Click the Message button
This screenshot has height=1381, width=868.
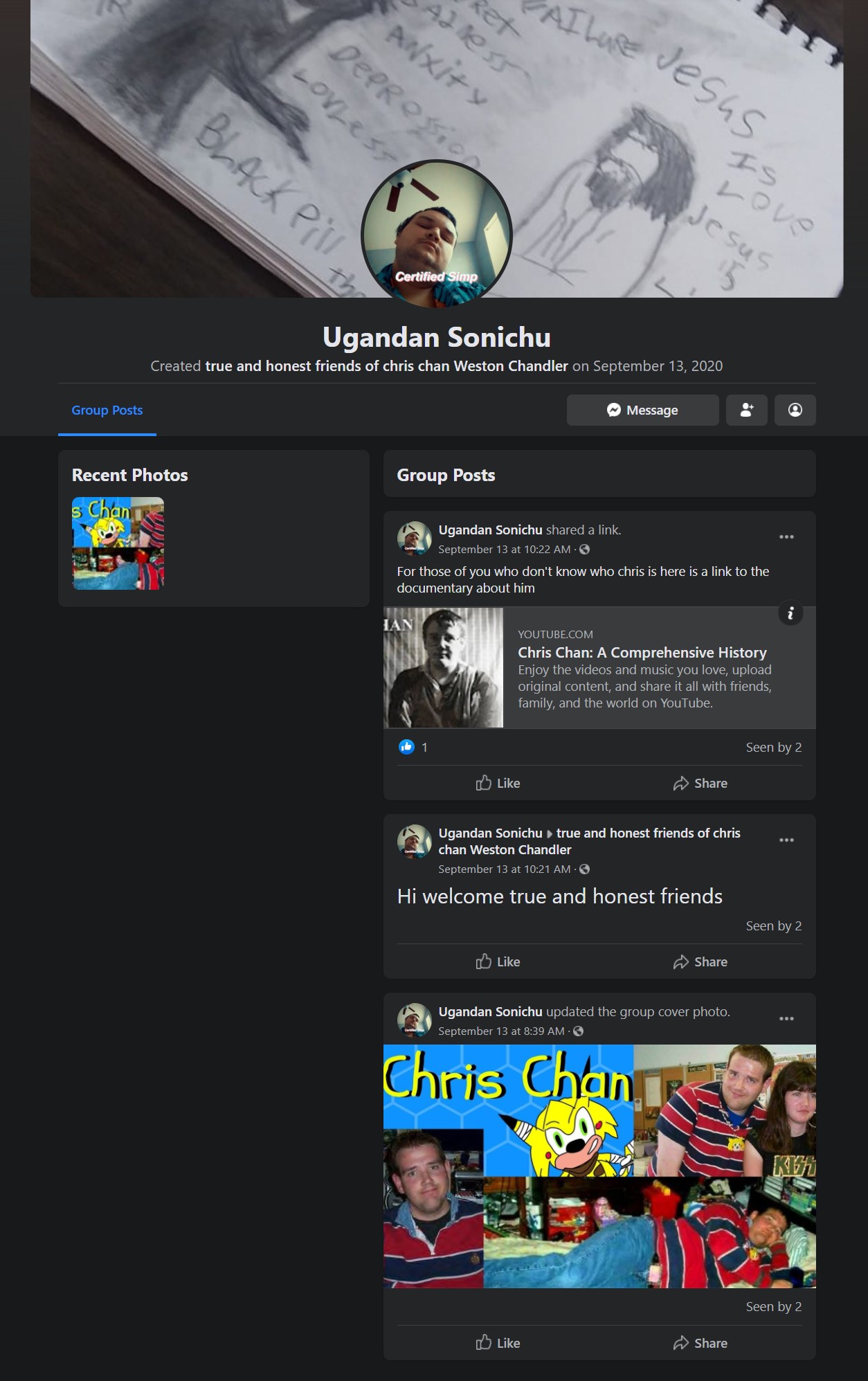pyautogui.click(x=642, y=410)
